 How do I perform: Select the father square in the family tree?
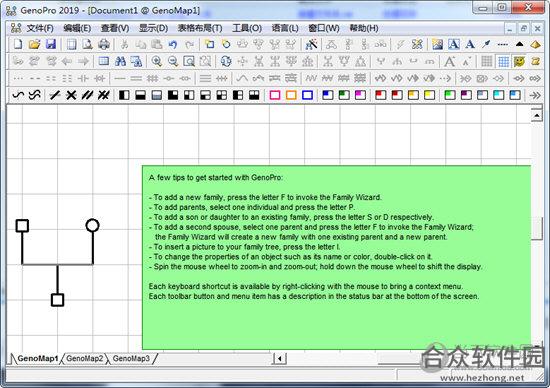click(x=22, y=226)
